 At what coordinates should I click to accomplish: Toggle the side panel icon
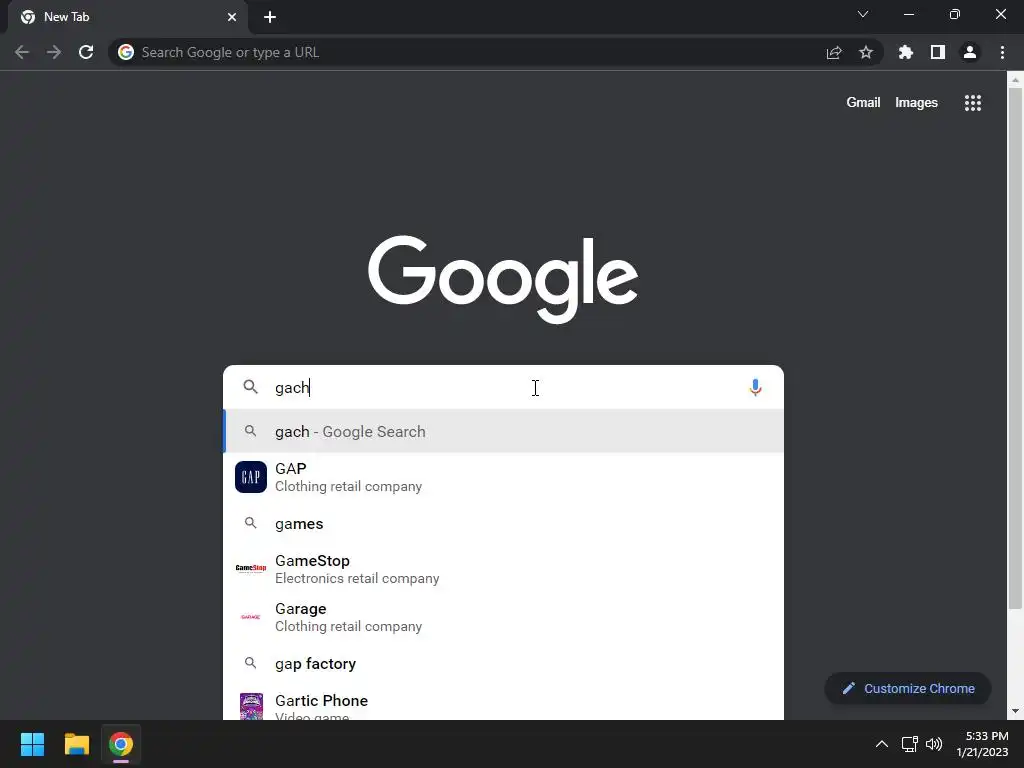click(x=938, y=52)
